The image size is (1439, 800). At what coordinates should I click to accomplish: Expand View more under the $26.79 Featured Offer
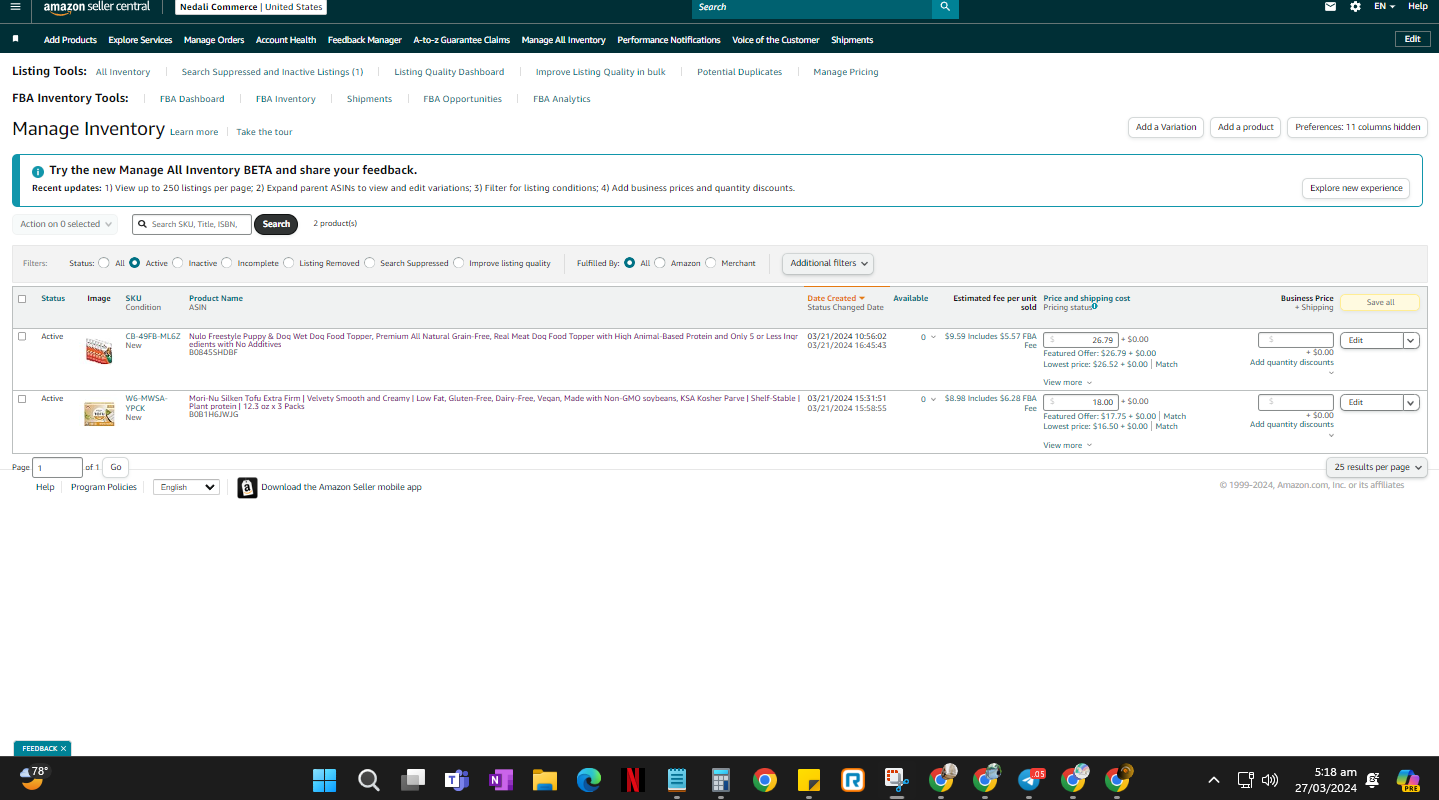coord(1067,382)
